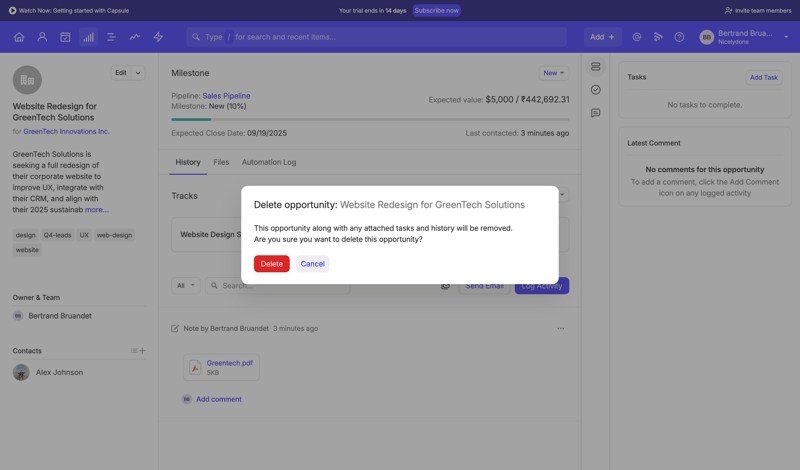Select the web-design tag

(114, 235)
